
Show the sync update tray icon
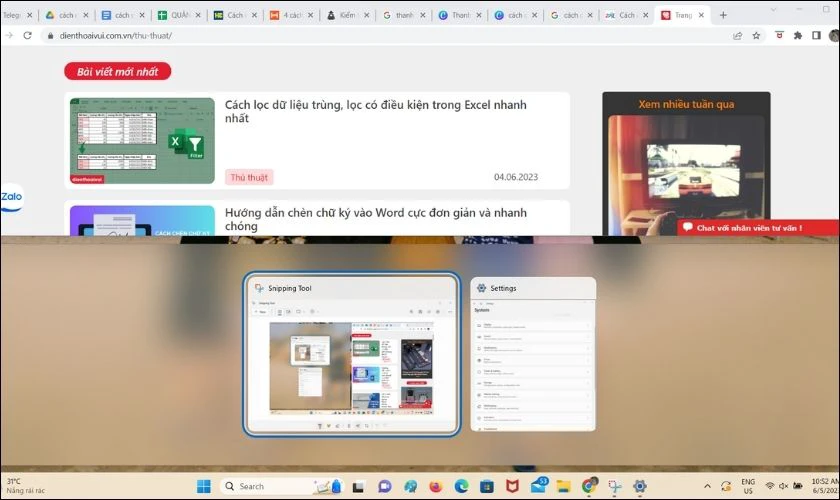click(726, 486)
